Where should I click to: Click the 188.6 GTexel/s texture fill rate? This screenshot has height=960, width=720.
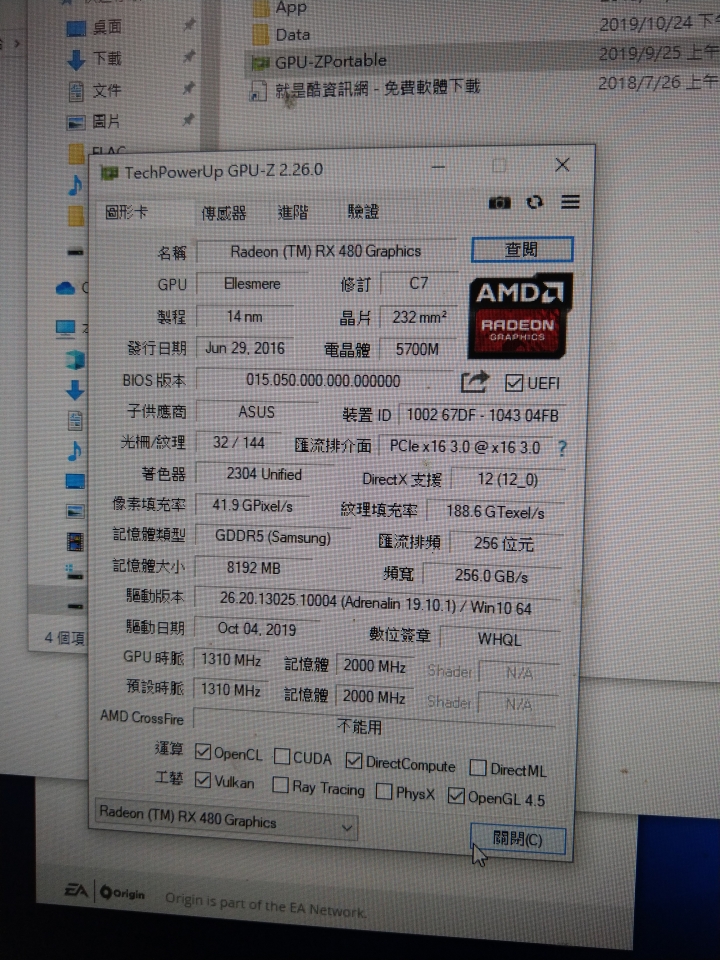click(495, 511)
